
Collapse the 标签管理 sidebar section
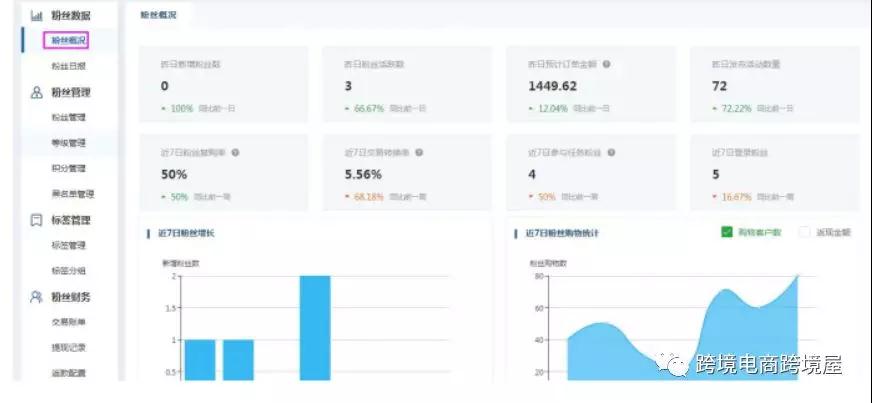(70, 220)
